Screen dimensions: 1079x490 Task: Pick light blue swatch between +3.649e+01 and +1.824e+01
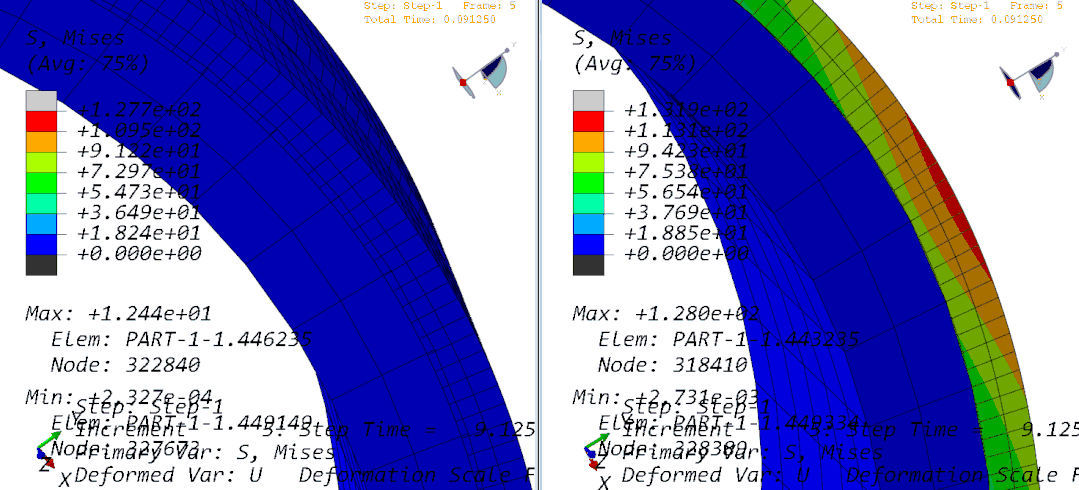(x=41, y=224)
